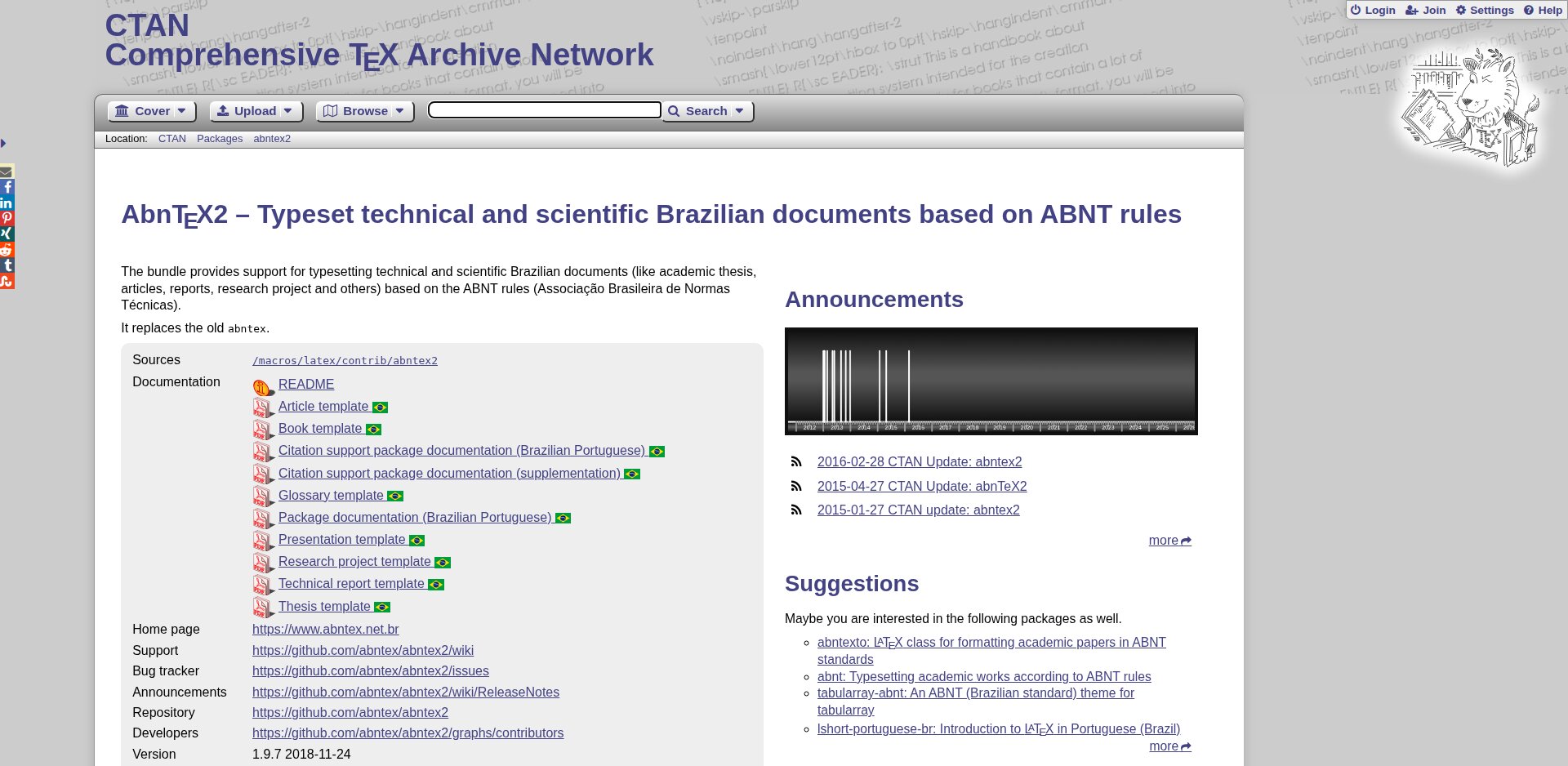Viewport: 1568px width, 766px height.
Task: Open 2015-04-27 CTAN Update: abnTeX2
Action: click(922, 487)
